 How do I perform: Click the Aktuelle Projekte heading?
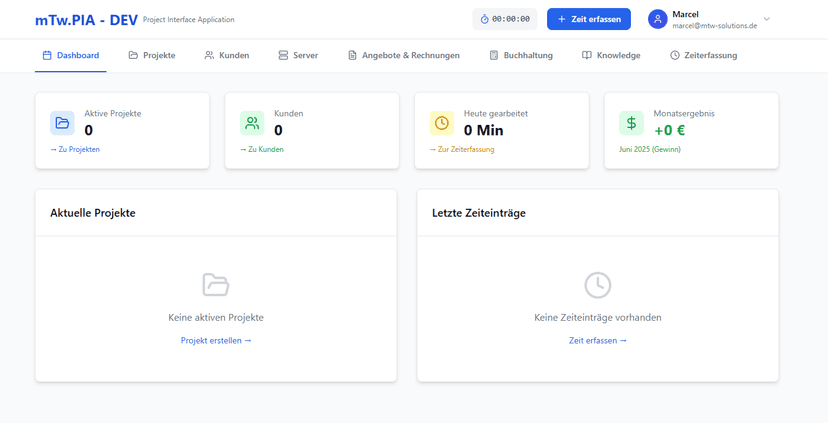click(x=93, y=213)
